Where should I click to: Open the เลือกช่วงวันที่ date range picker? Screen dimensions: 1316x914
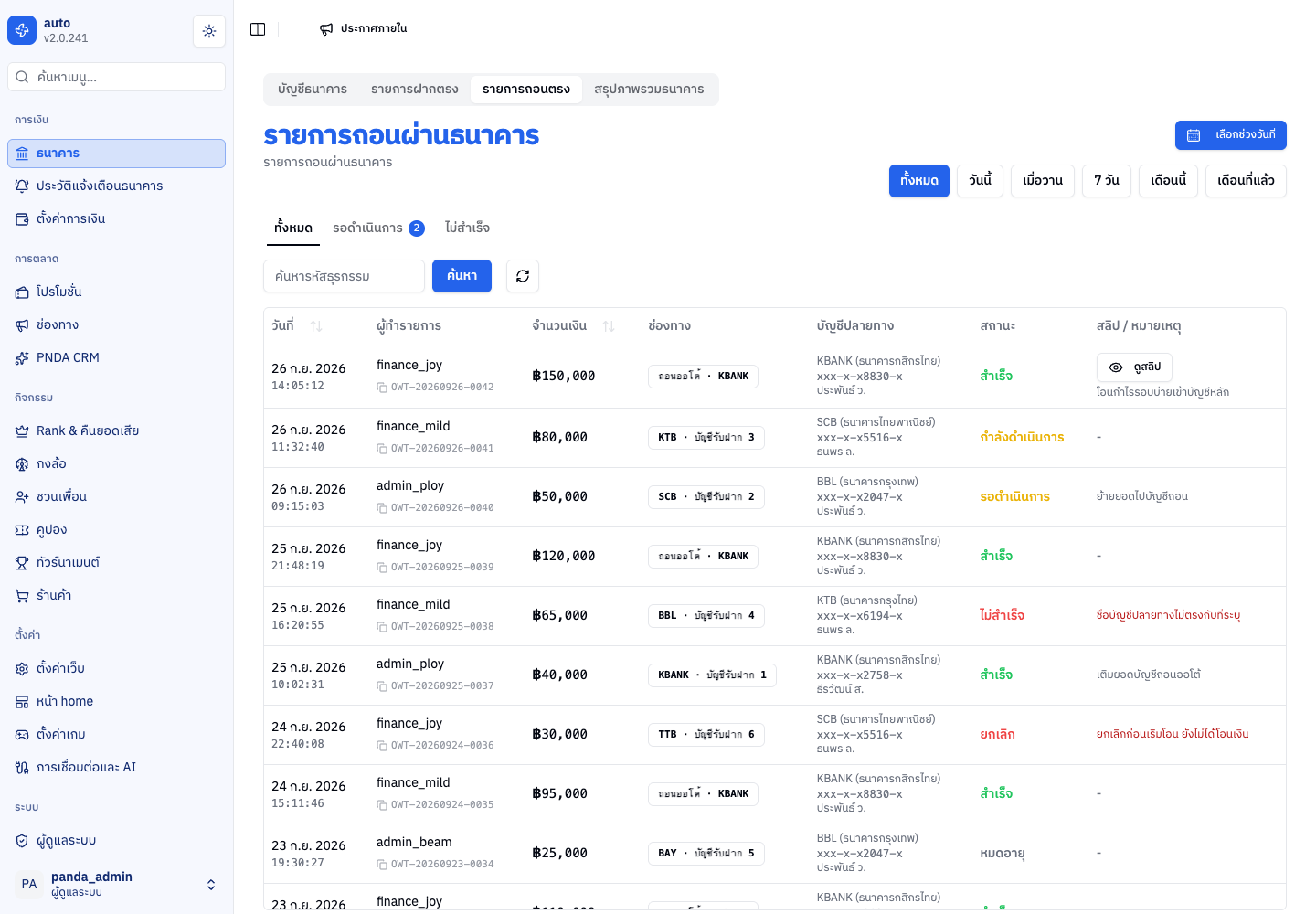pos(1231,135)
